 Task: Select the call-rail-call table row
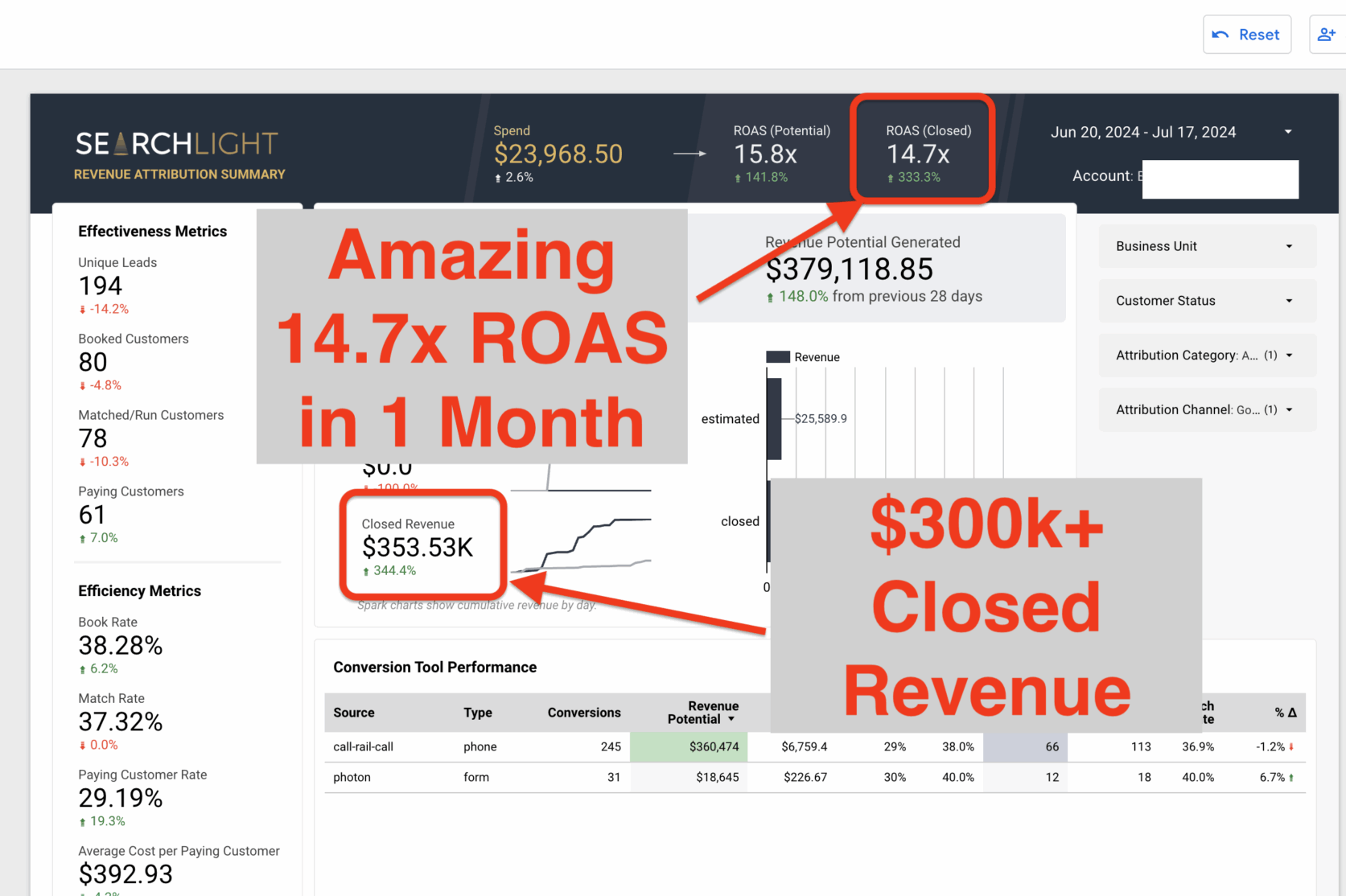[364, 747]
